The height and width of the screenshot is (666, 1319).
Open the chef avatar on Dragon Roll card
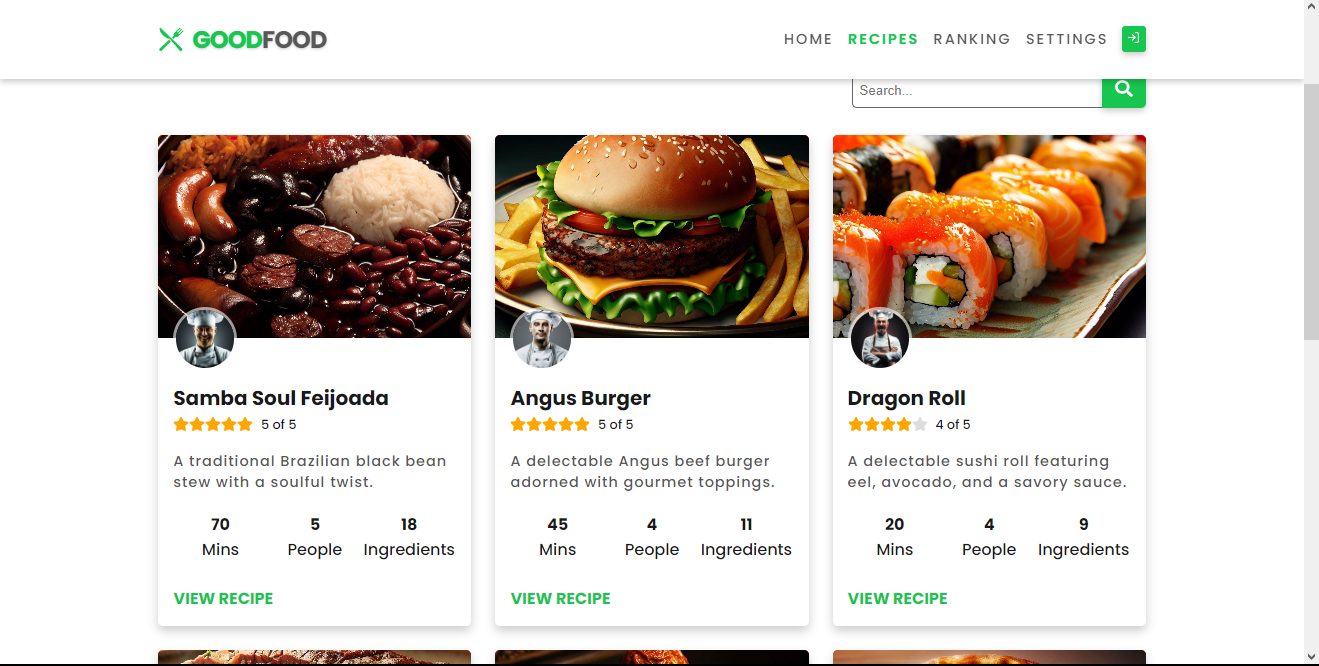tap(880, 338)
